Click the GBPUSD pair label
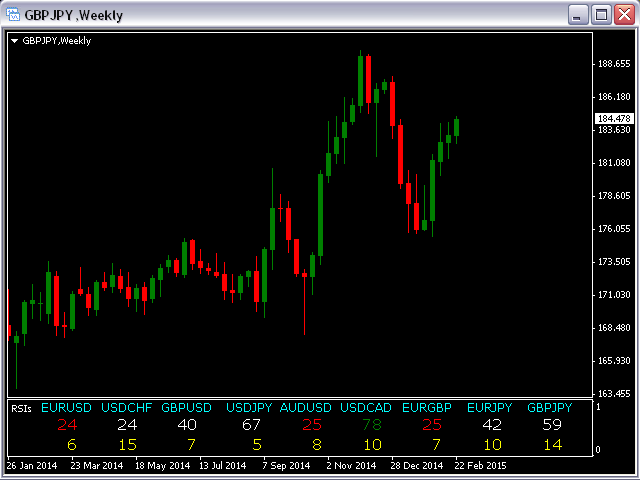 [x=187, y=408]
